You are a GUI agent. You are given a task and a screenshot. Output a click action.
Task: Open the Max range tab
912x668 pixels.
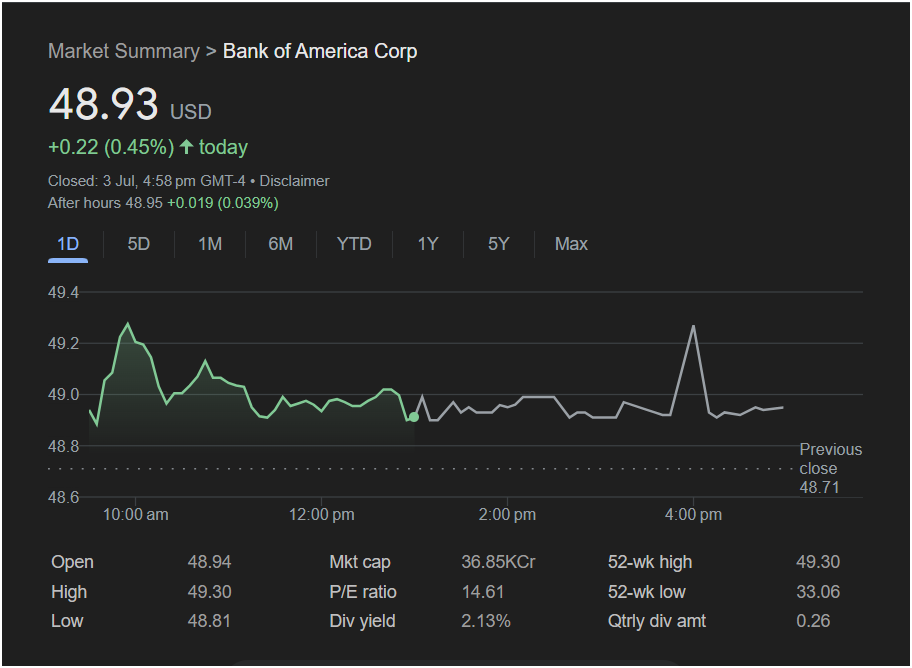[571, 244]
